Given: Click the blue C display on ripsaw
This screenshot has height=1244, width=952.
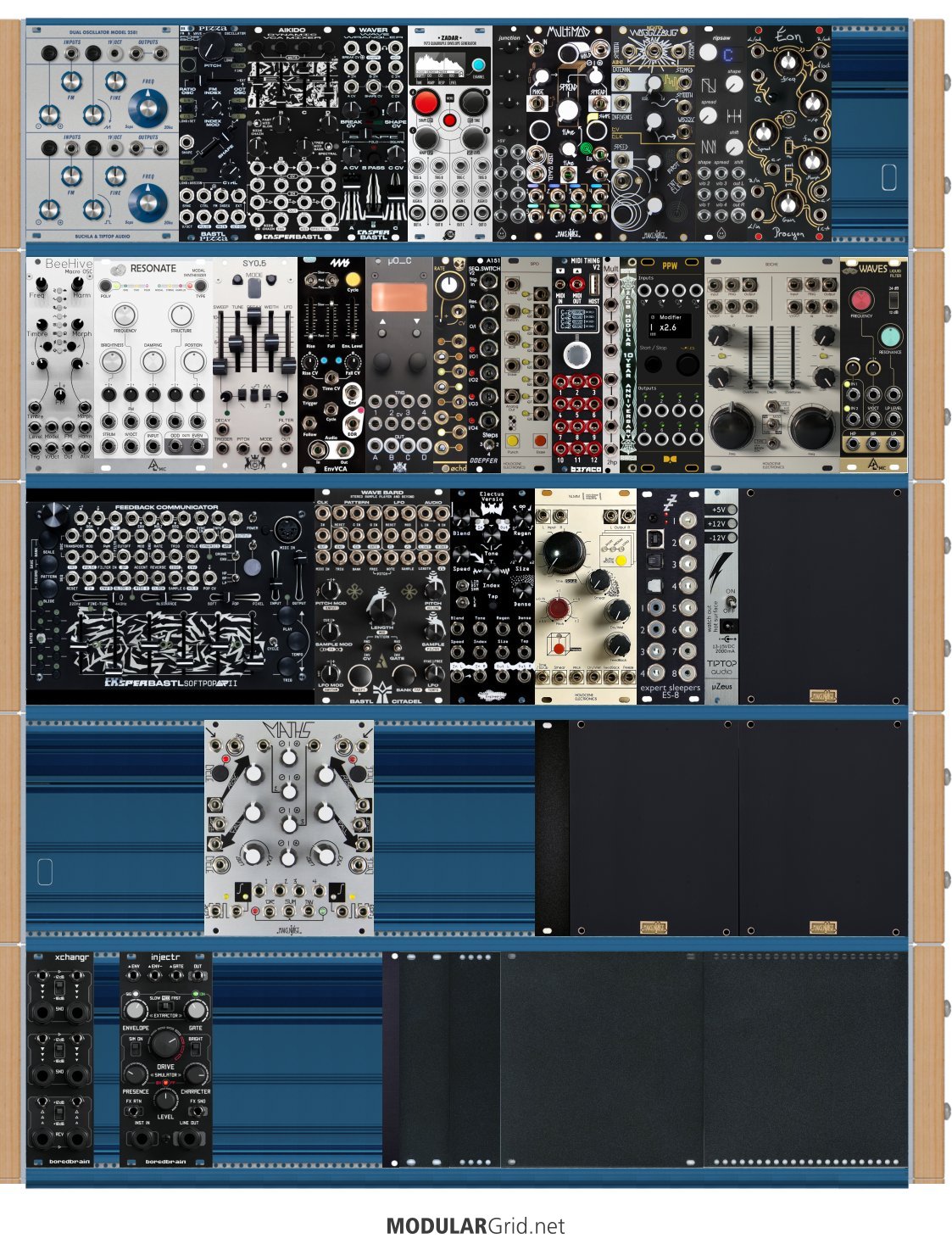Looking at the screenshot, I should [x=728, y=54].
